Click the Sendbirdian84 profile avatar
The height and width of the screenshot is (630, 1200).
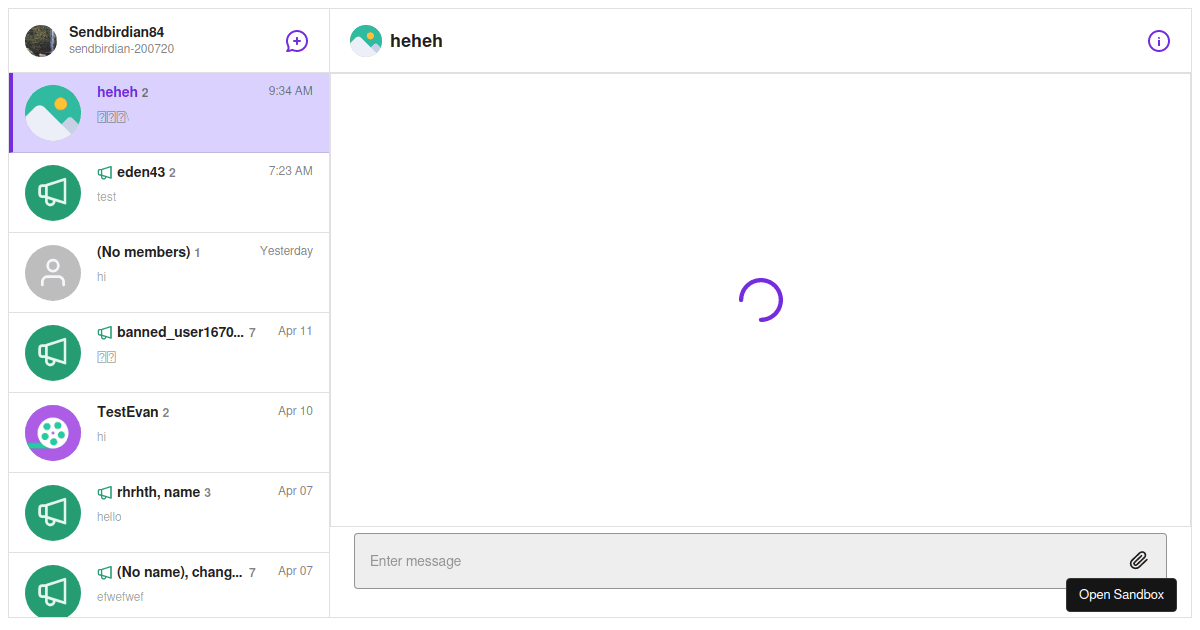click(41, 41)
